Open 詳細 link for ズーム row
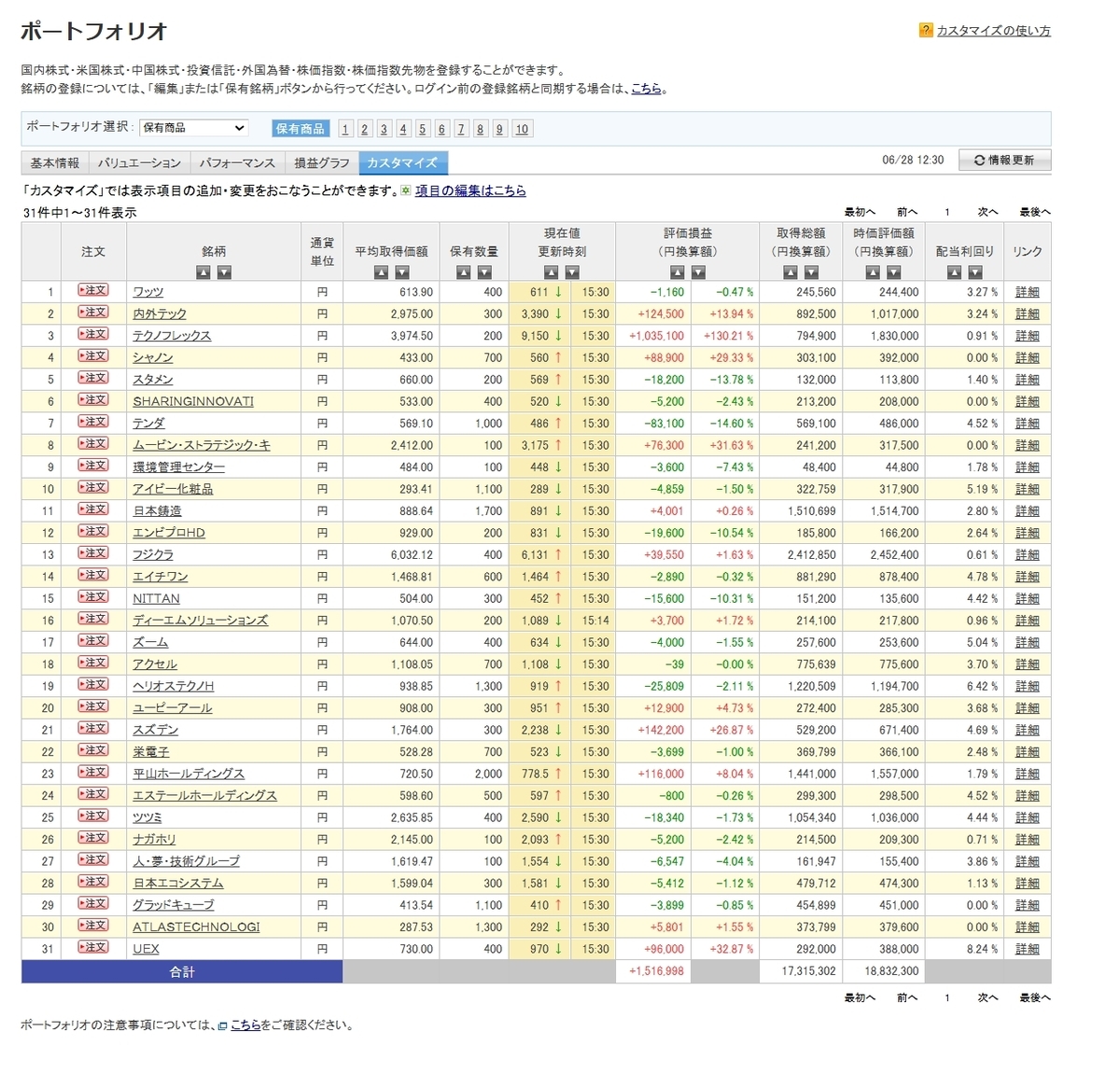Image resolution: width=1120 pixels, height=1088 pixels. (1027, 642)
